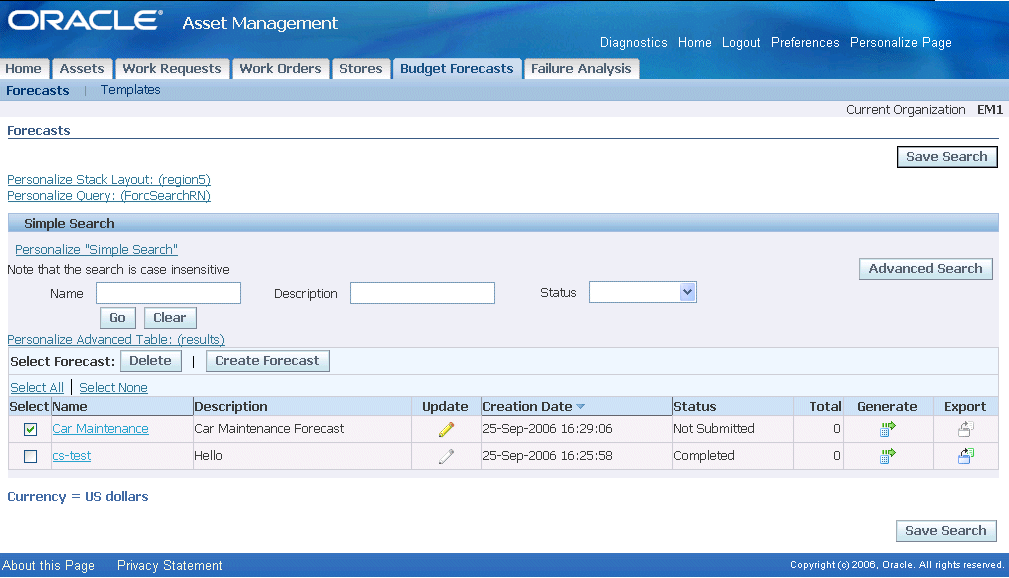The height and width of the screenshot is (578, 1009).
Task: Check the cs-test row checkbox
Action: click(x=30, y=456)
